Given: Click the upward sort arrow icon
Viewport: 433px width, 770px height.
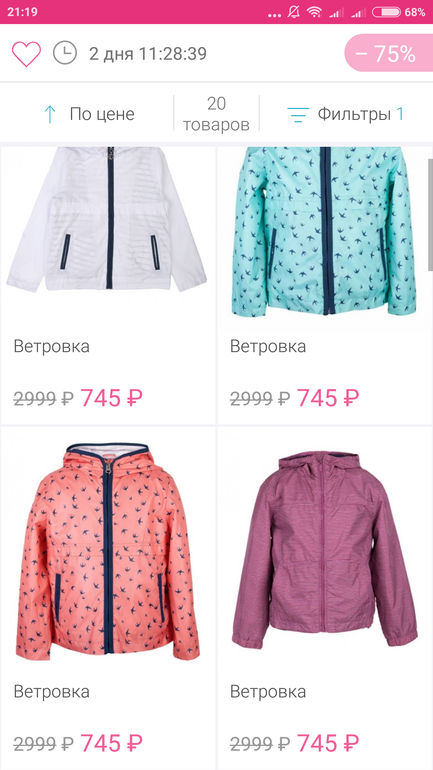Looking at the screenshot, I should point(50,114).
